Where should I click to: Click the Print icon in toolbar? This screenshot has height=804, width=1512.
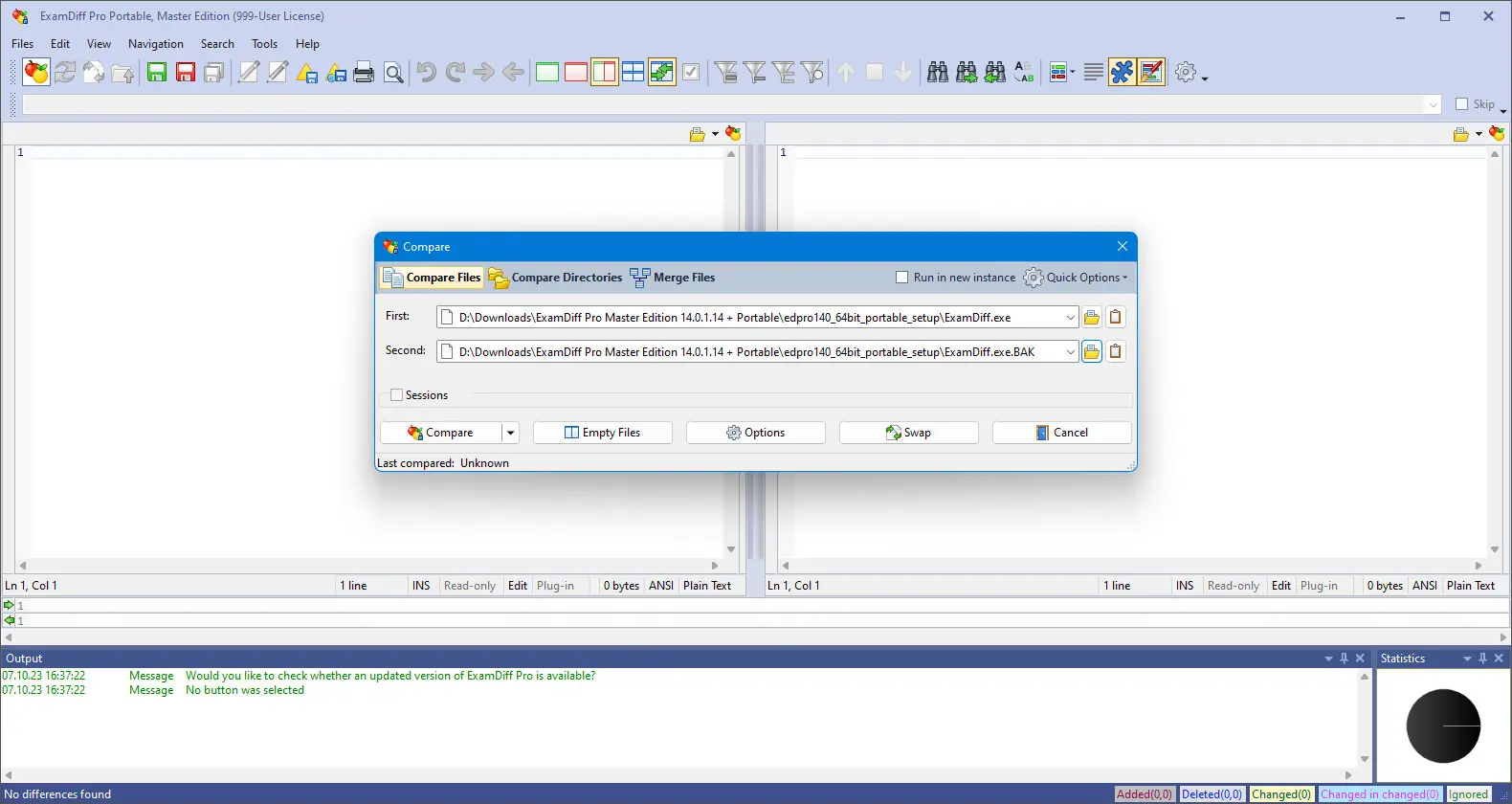(364, 72)
